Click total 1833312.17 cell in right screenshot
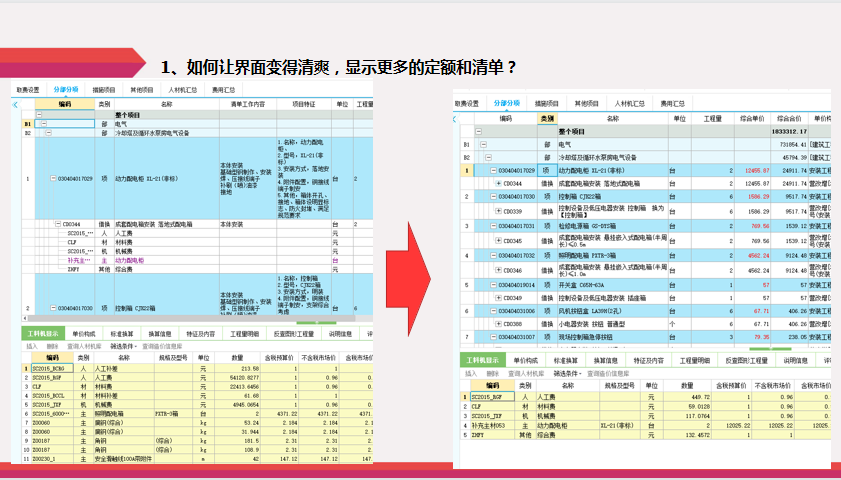This screenshot has width=841, height=480. pos(789,131)
